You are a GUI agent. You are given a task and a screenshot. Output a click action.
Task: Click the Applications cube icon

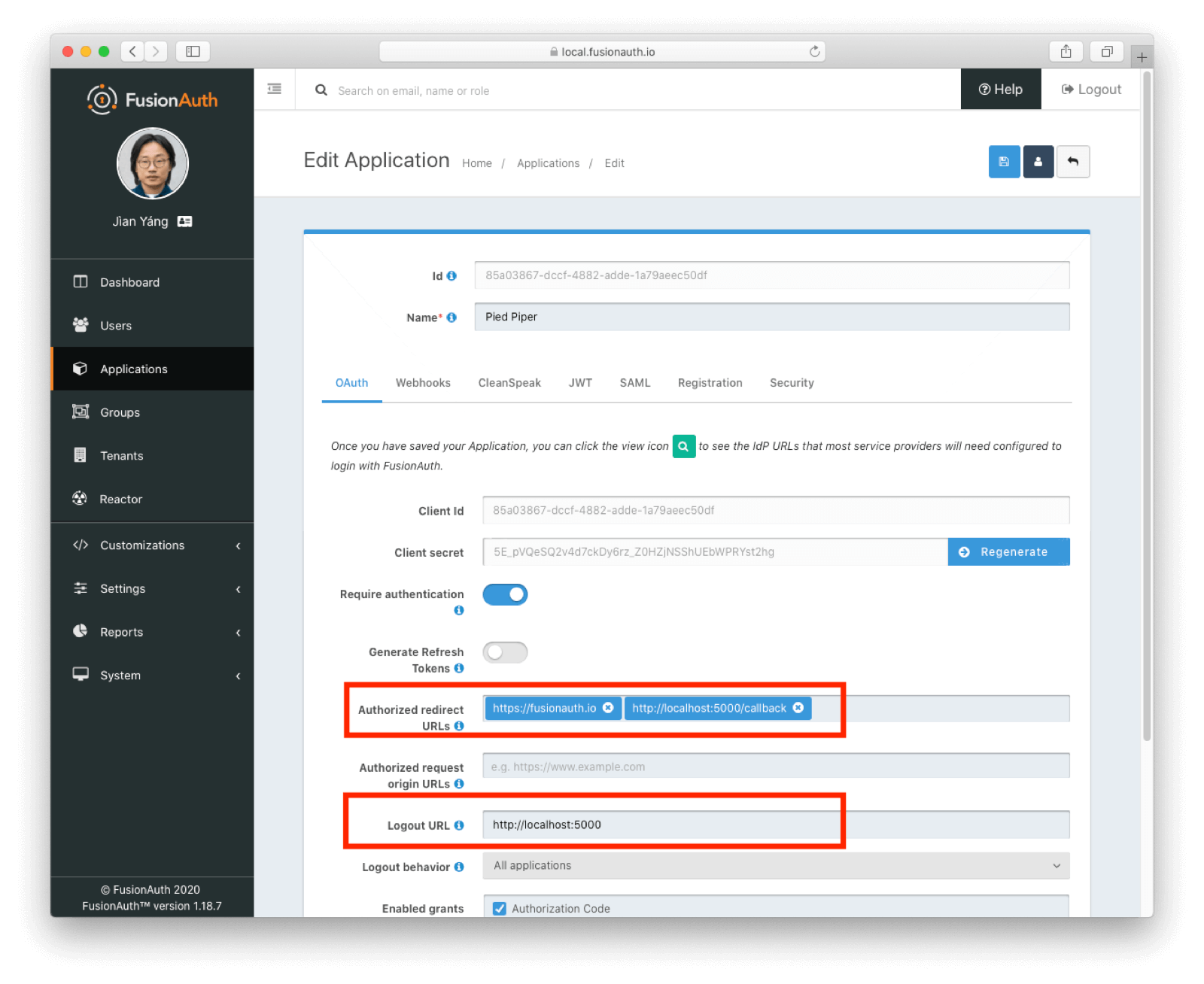(80, 369)
